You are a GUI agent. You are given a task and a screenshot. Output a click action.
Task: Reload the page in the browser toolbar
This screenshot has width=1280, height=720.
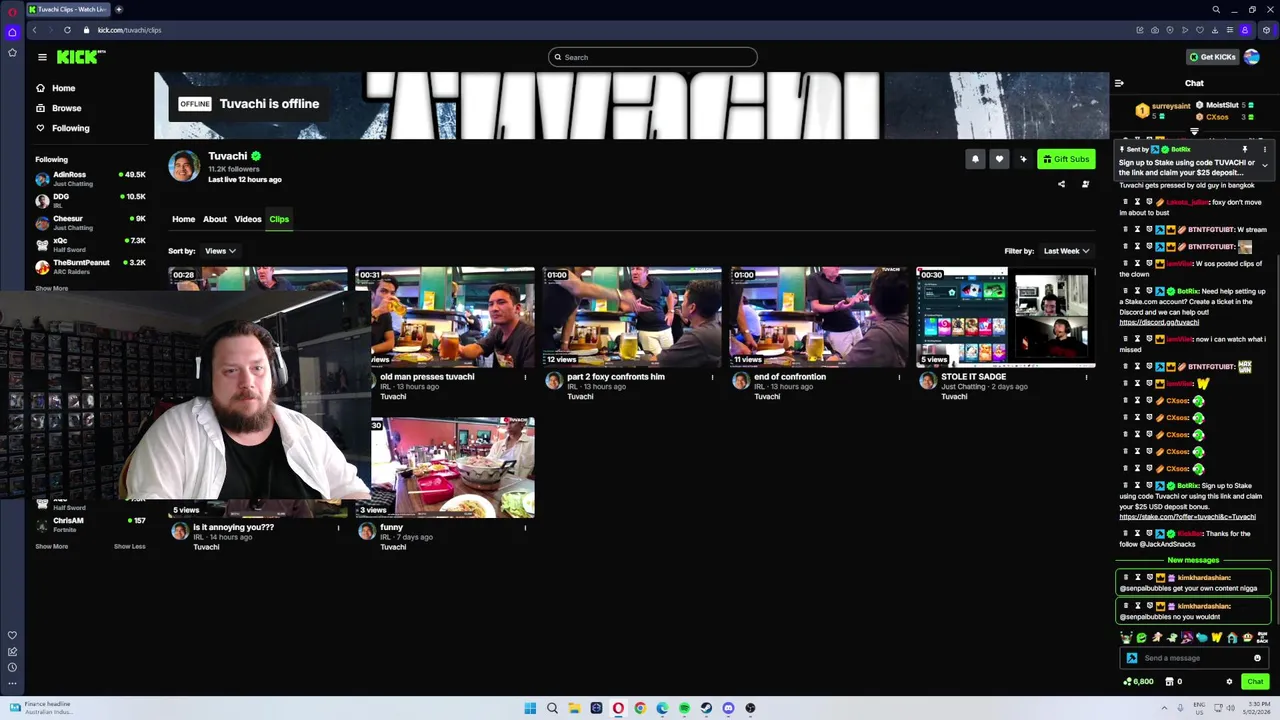click(67, 30)
